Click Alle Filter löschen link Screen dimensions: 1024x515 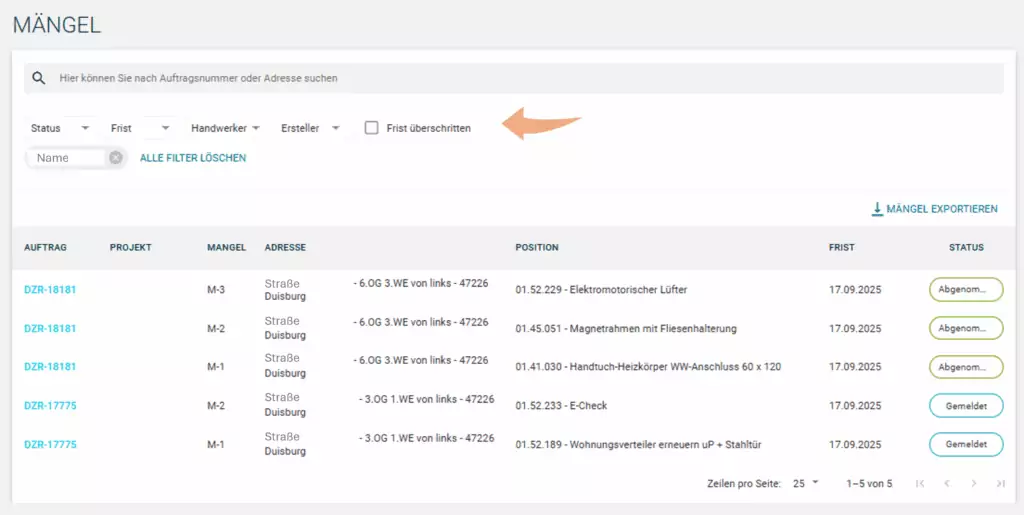(x=193, y=158)
